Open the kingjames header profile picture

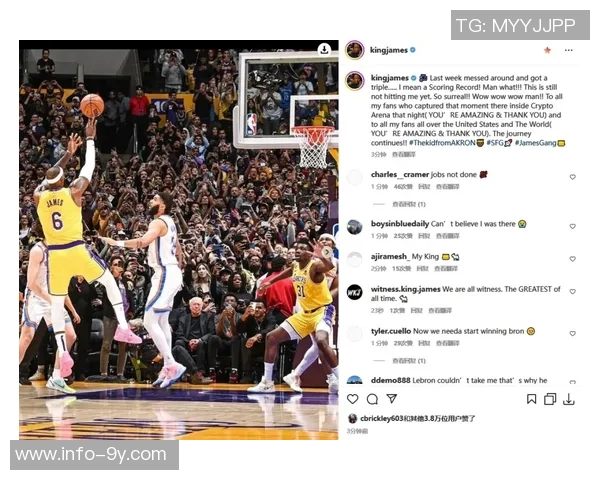(x=354, y=50)
